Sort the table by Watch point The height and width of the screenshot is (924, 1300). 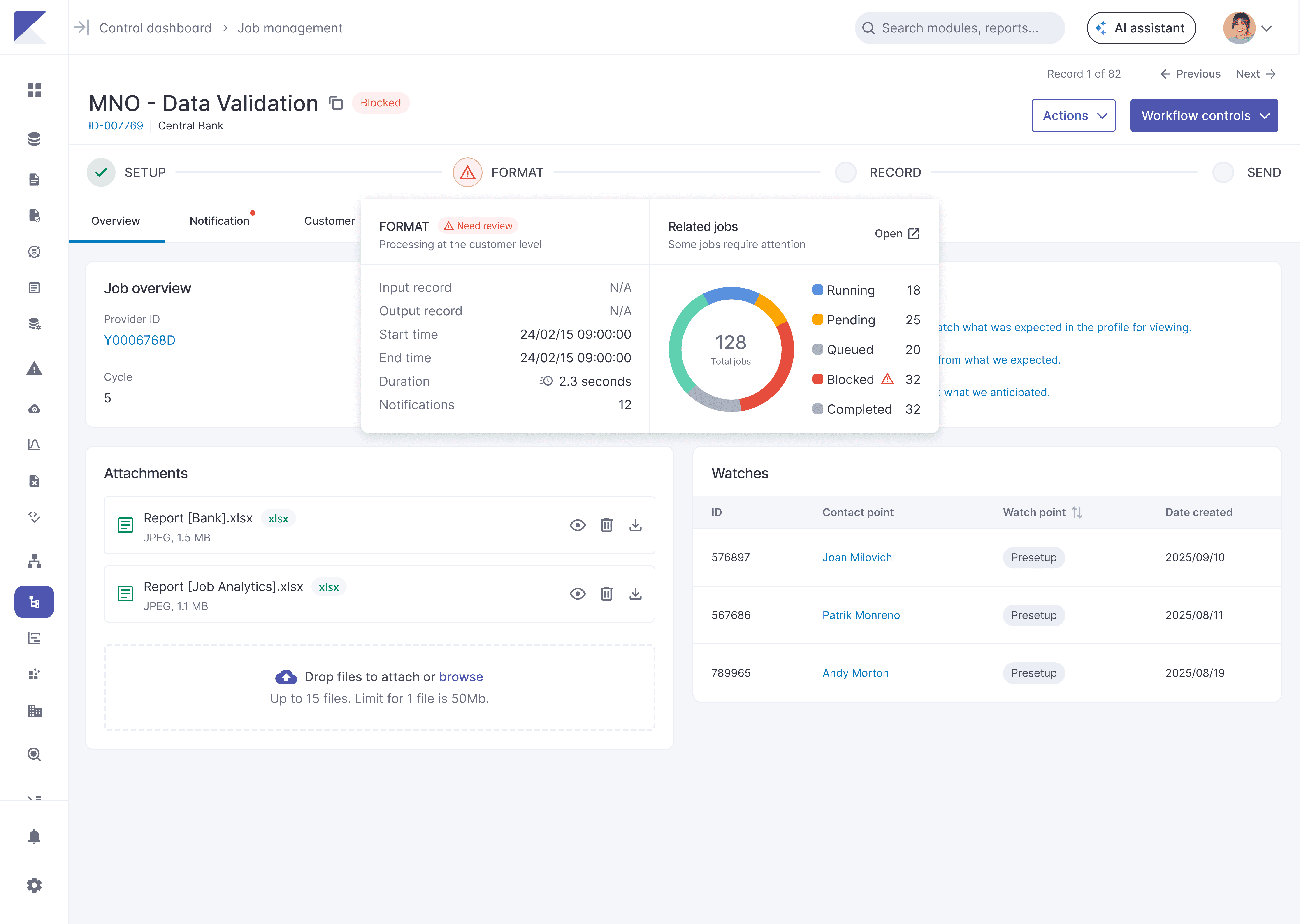1076,513
